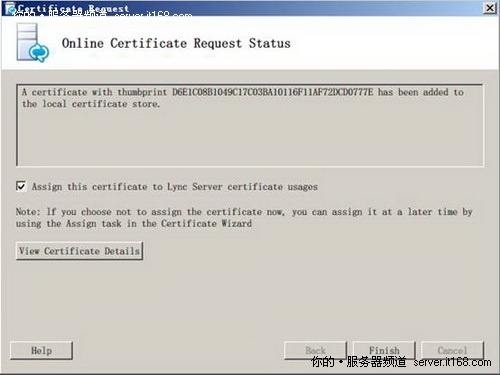Click the greyed-out Back button
This screenshot has width=500, height=375.
tap(315, 350)
